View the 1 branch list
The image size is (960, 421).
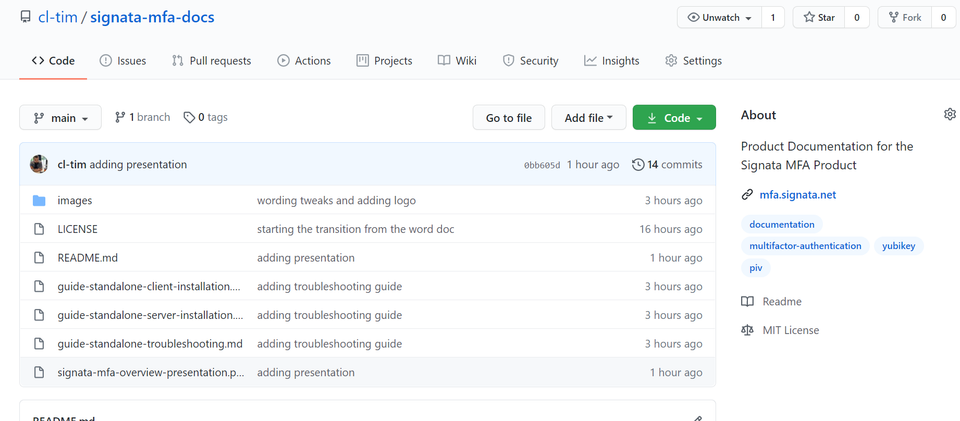coord(143,117)
